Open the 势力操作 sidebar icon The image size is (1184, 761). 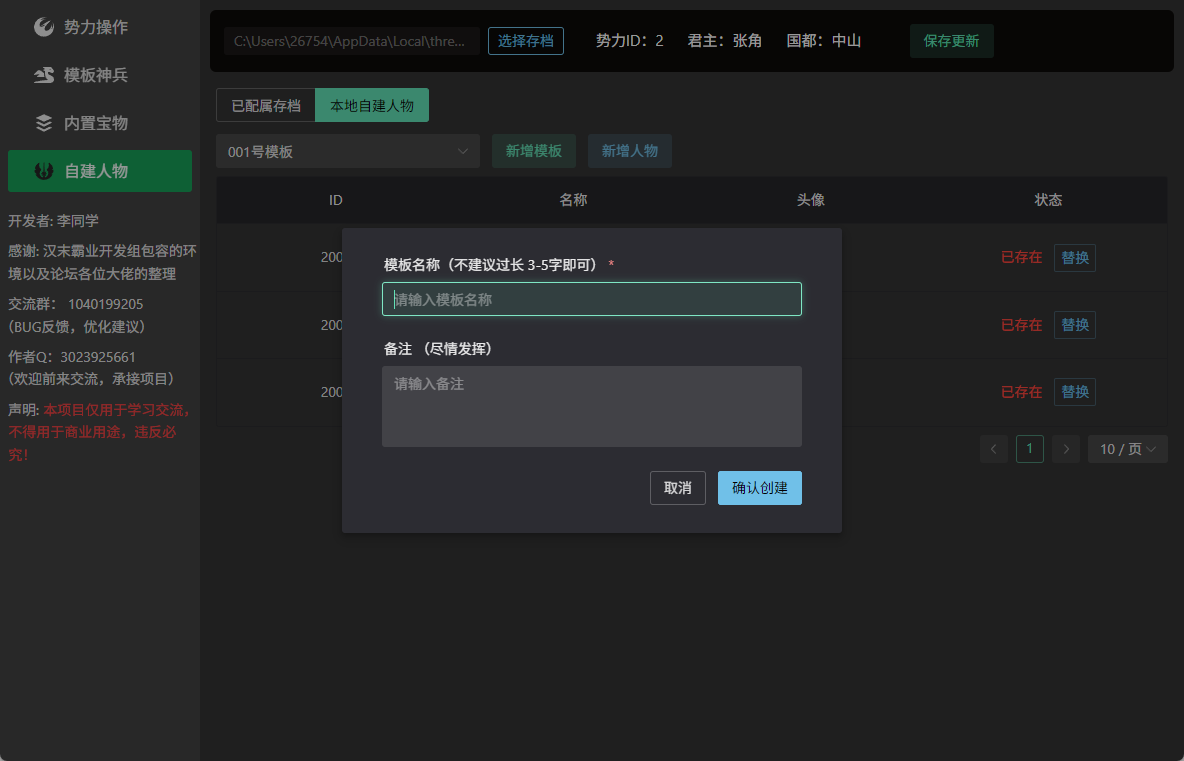pyautogui.click(x=44, y=27)
